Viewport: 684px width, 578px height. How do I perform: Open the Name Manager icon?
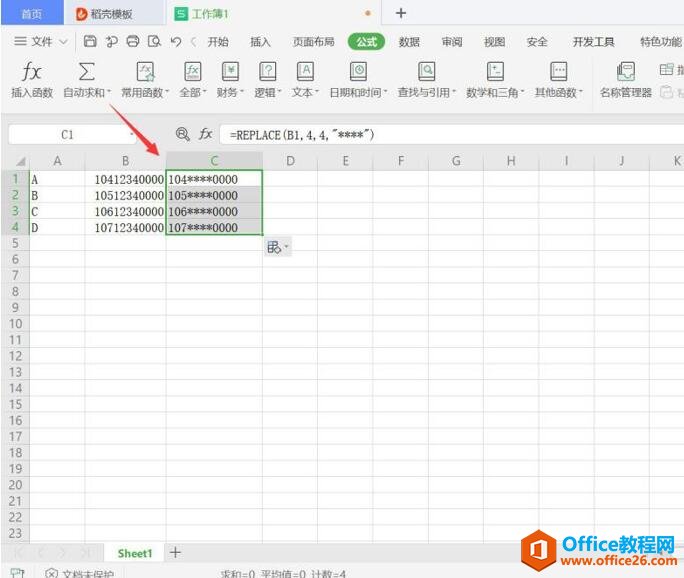[626, 71]
